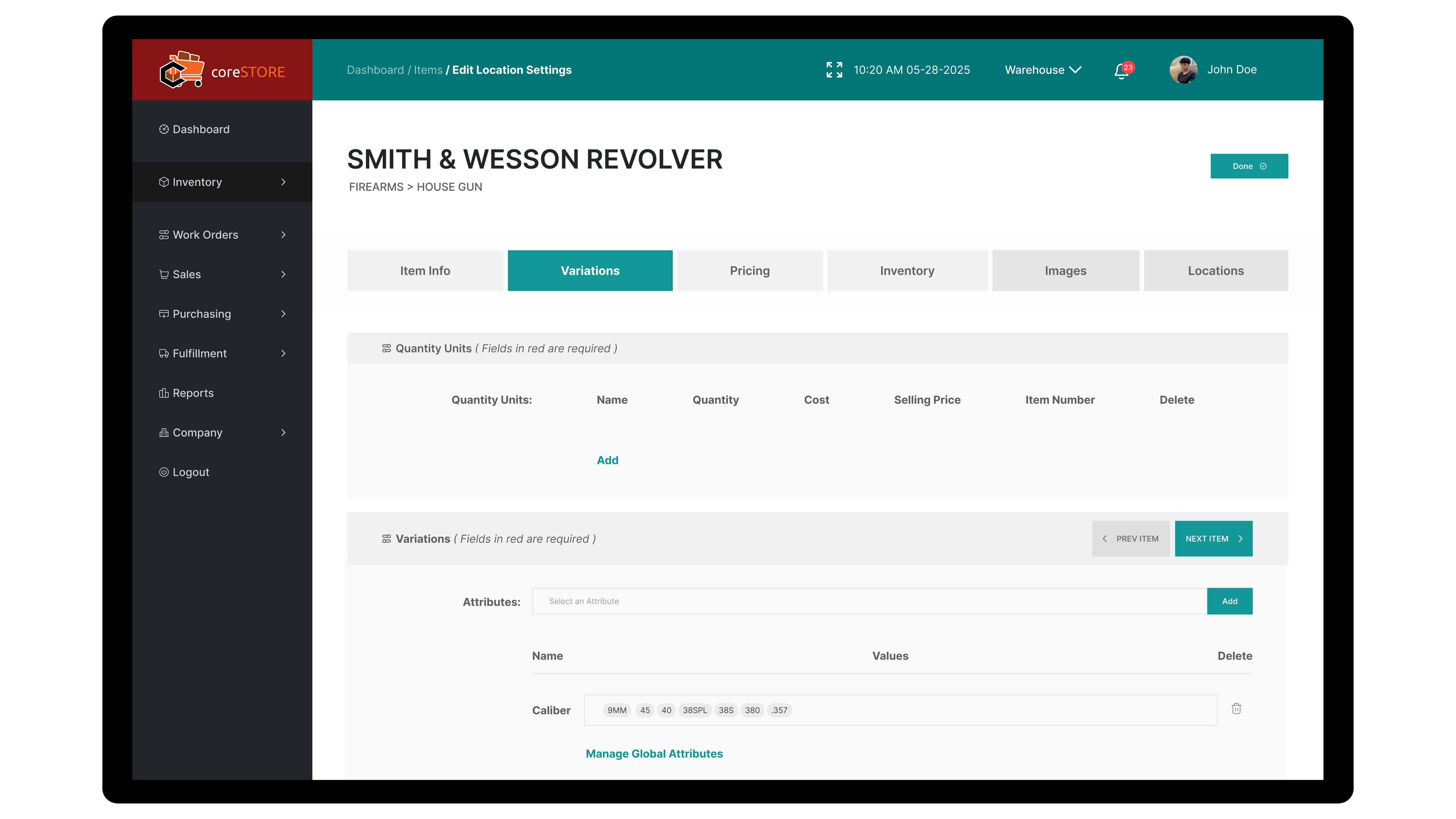Screen dimensions: 1456x819
Task: Click the teal Add attribute button
Action: pyautogui.click(x=1229, y=601)
